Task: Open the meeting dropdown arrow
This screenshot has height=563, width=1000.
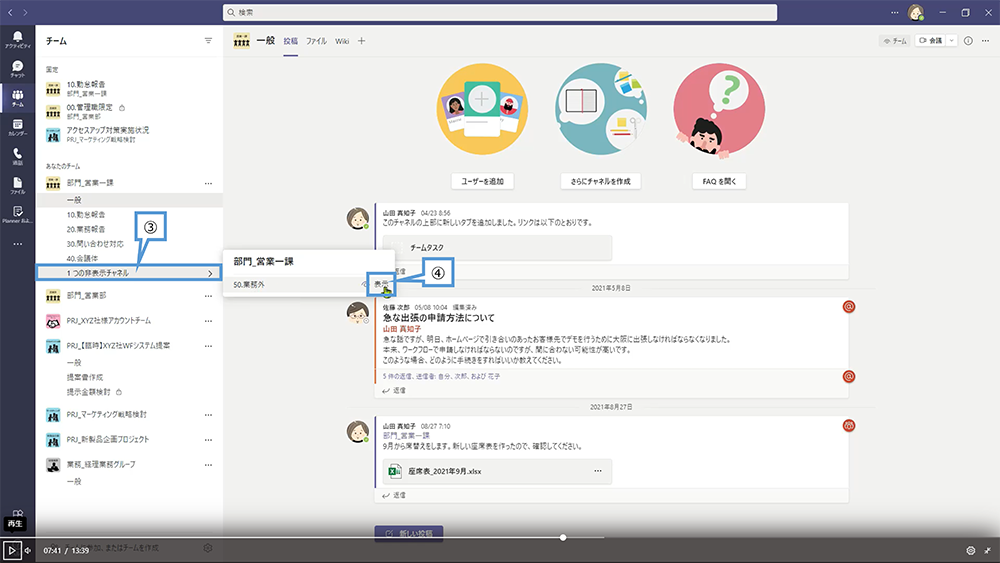Action: 952,41
